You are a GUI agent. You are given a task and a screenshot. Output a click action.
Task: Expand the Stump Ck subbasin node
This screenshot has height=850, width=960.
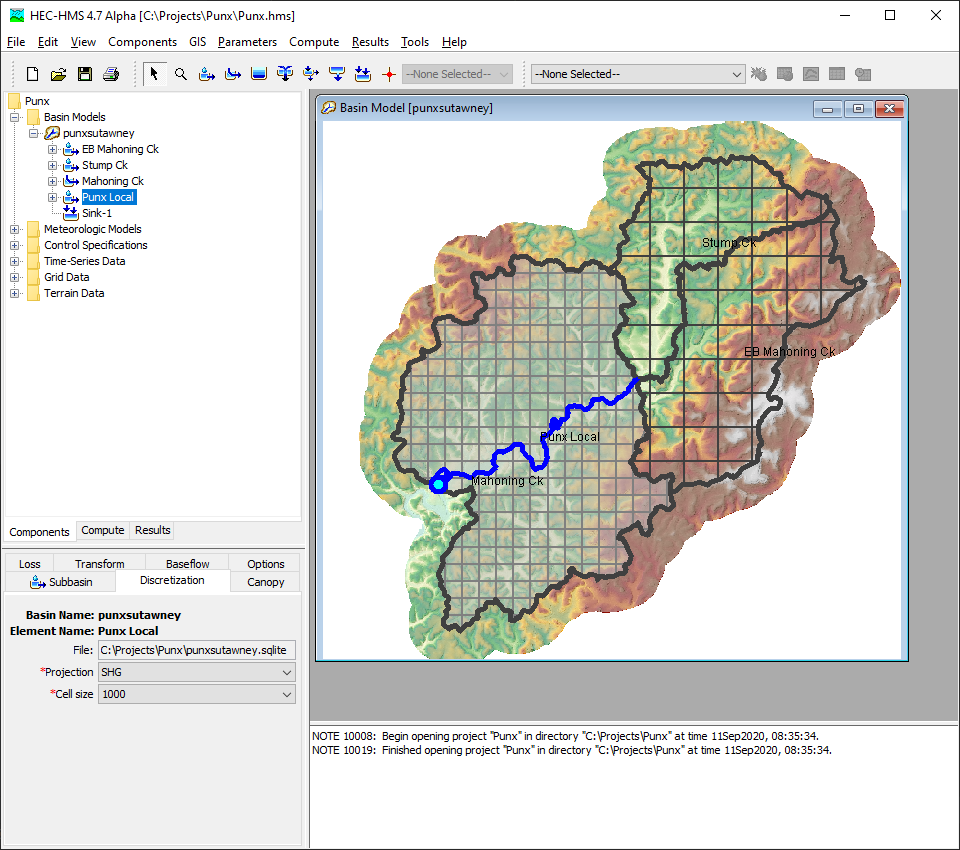(x=53, y=165)
